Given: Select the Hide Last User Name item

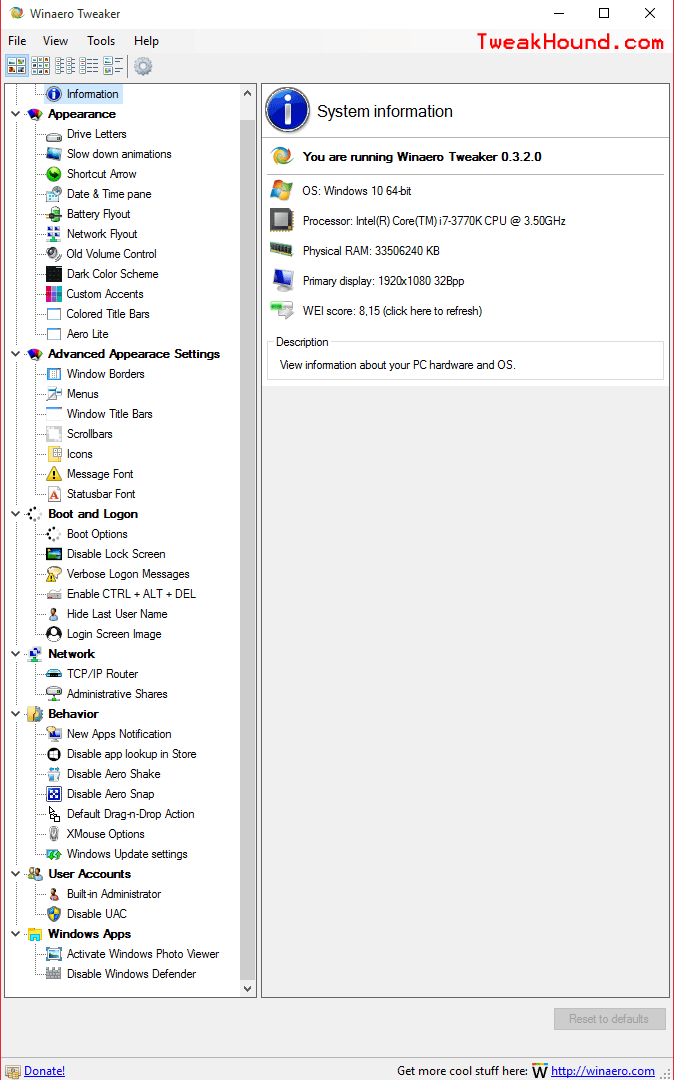Looking at the screenshot, I should click(x=117, y=614).
